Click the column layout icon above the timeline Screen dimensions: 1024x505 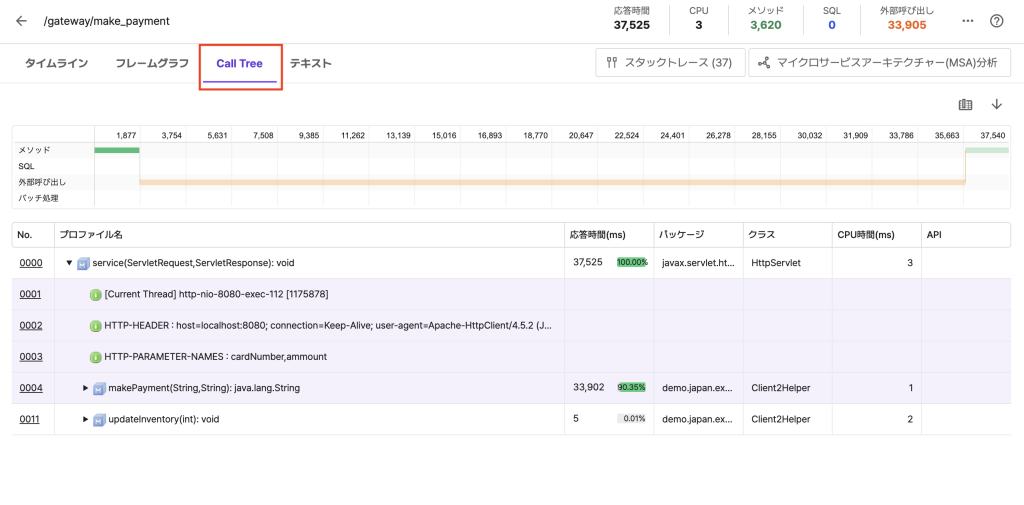pyautogui.click(x=965, y=104)
